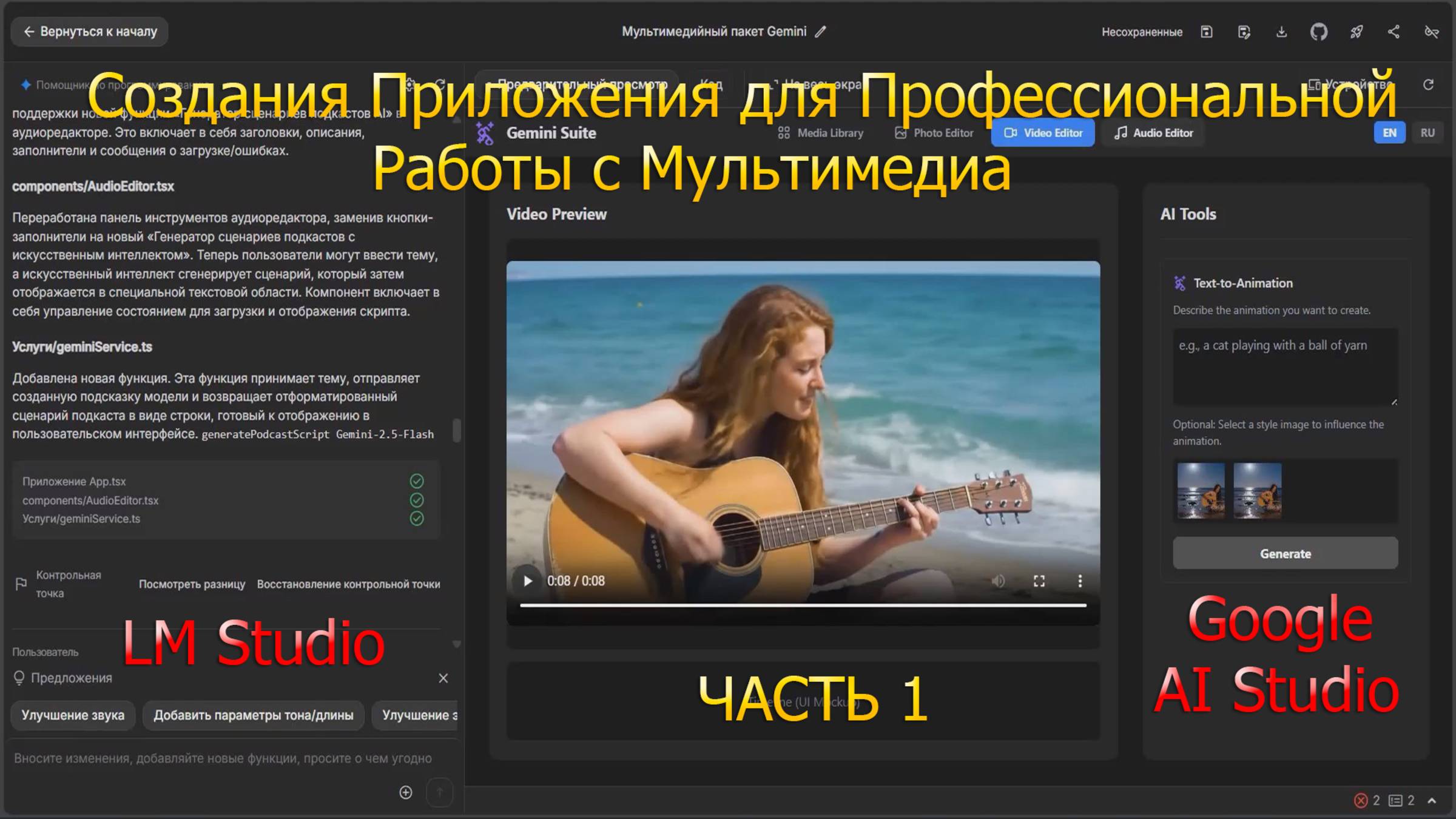Open the Audio Editor tab
The image size is (1456, 819).
(1154, 133)
